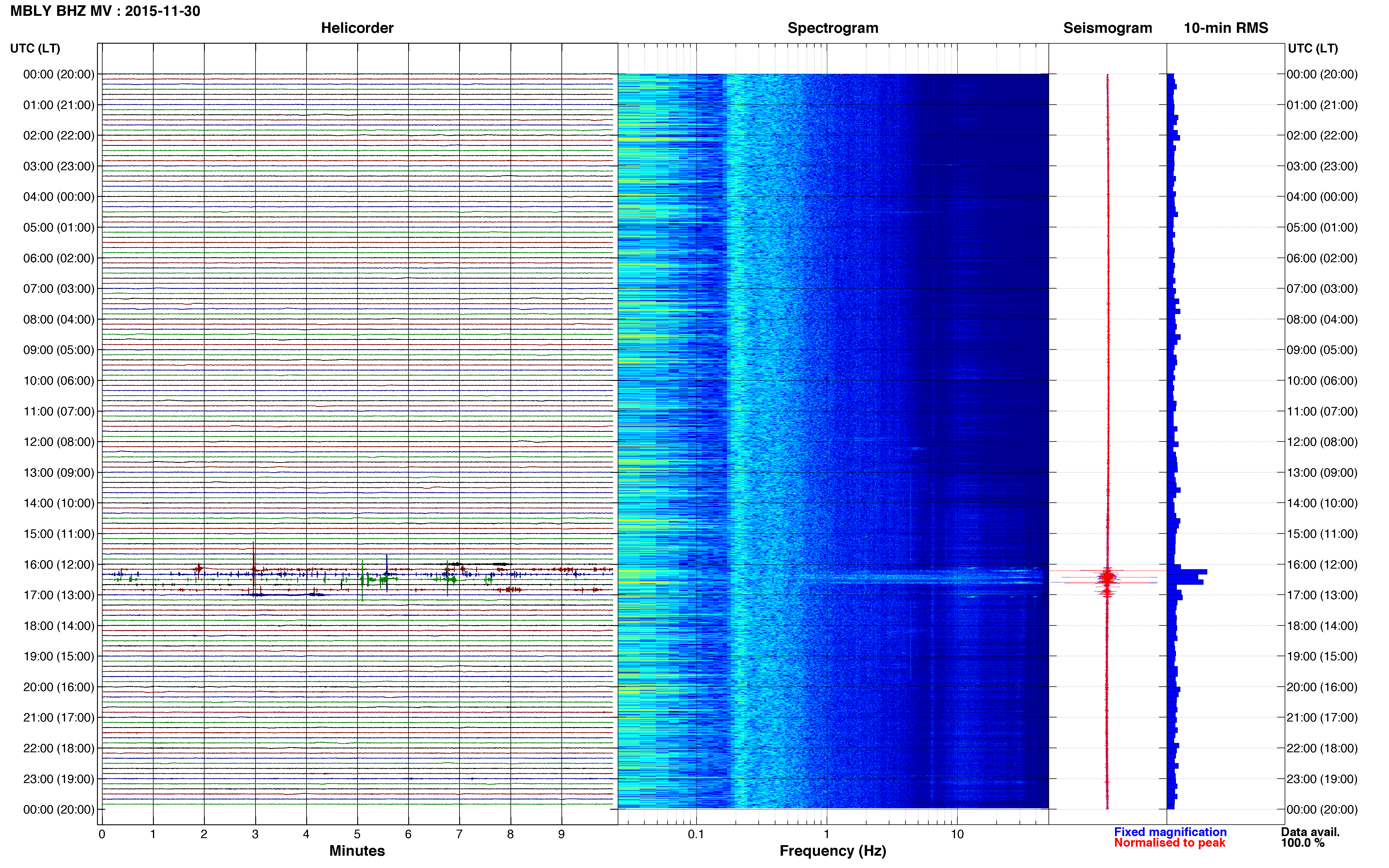Click minute tick label 7 under Helicorder

pos(459,835)
